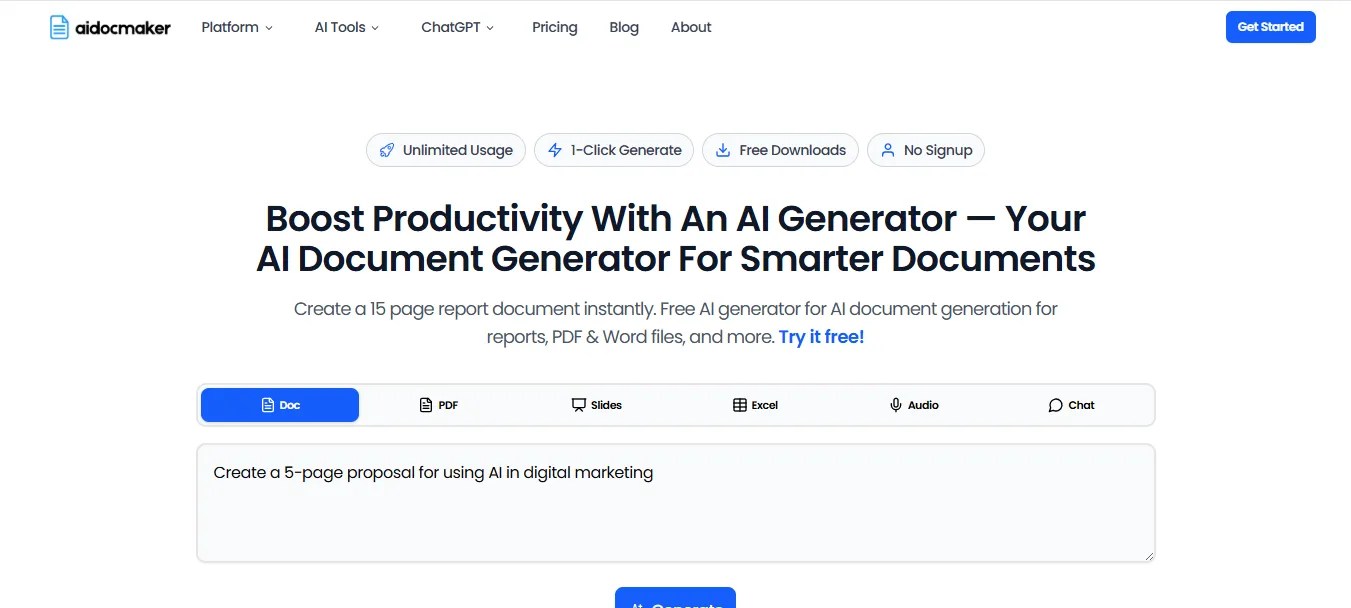
Task: Select the Audio microphone icon
Action: 896,405
